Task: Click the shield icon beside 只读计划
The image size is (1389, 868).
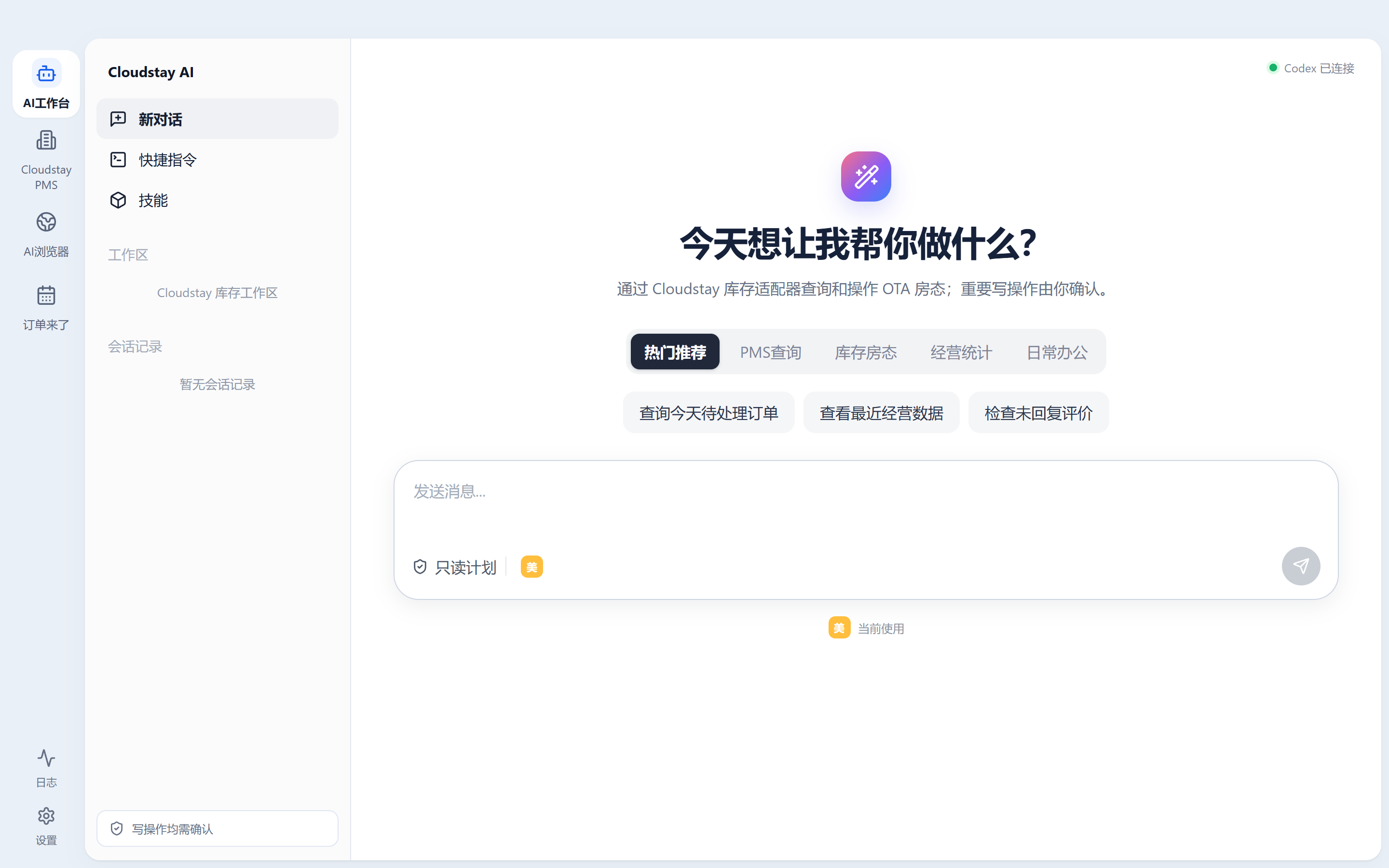Action: (420, 567)
